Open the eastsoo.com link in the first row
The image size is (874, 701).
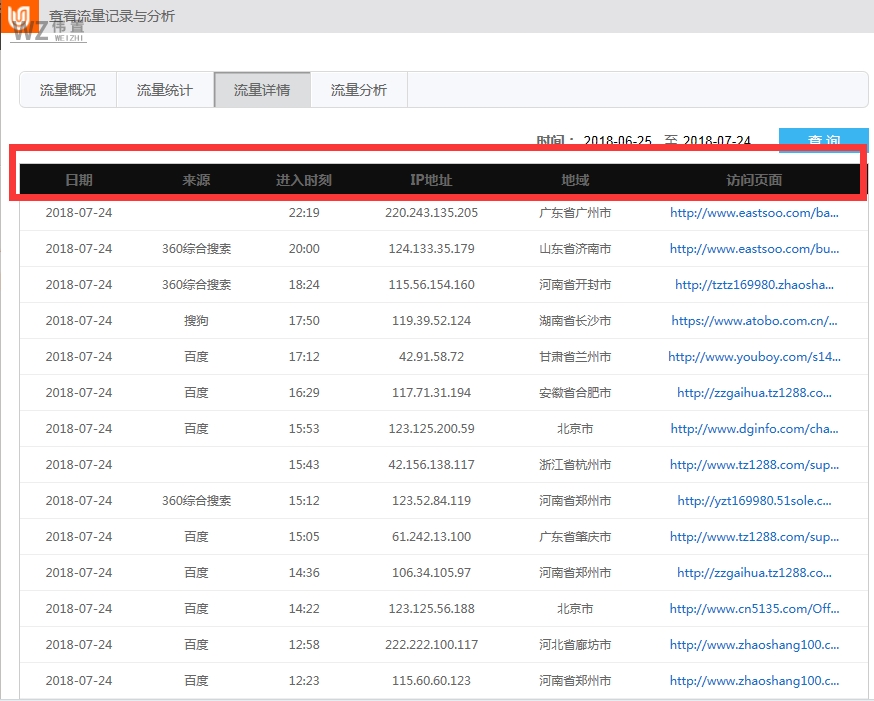(x=757, y=213)
